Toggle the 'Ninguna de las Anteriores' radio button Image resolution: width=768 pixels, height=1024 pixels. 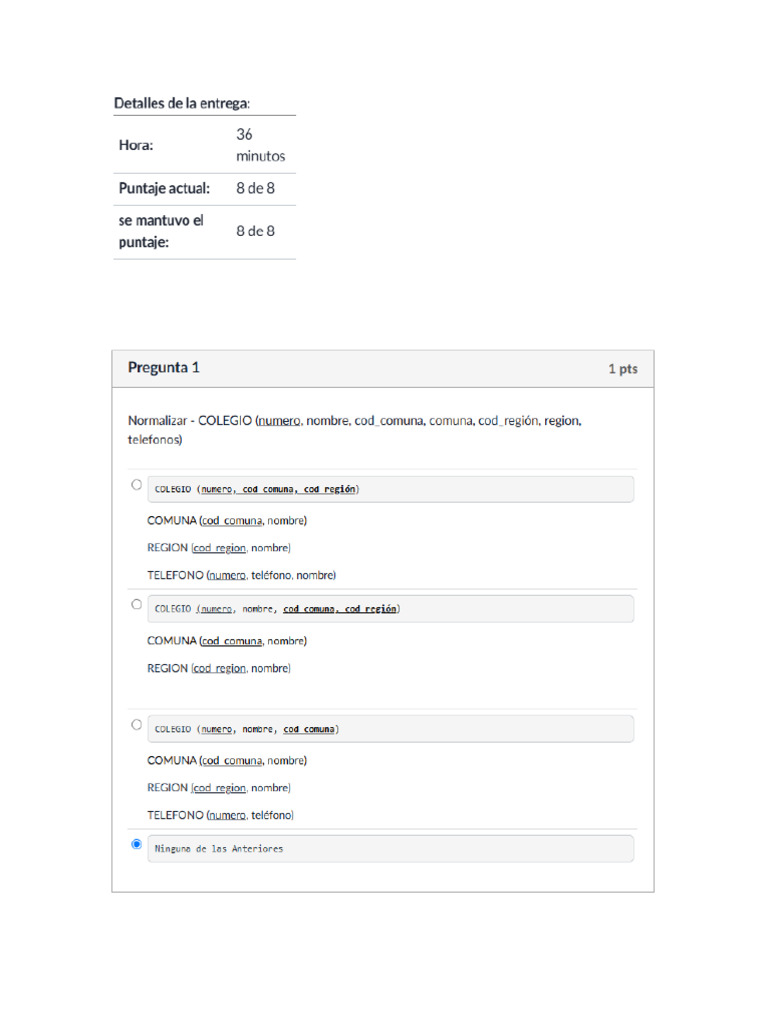tap(136, 844)
